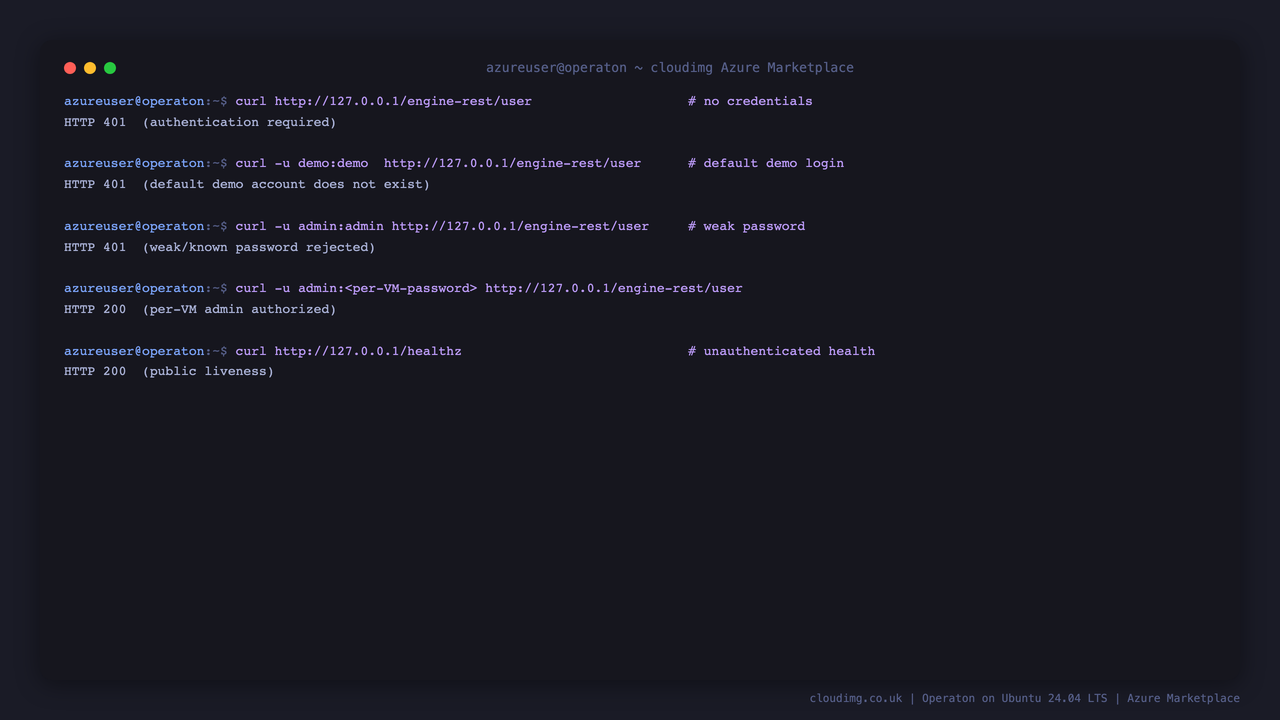Viewport: 1280px width, 720px height.
Task: Click the 'curl -u demo:demo' command line
Action: [x=438, y=163]
